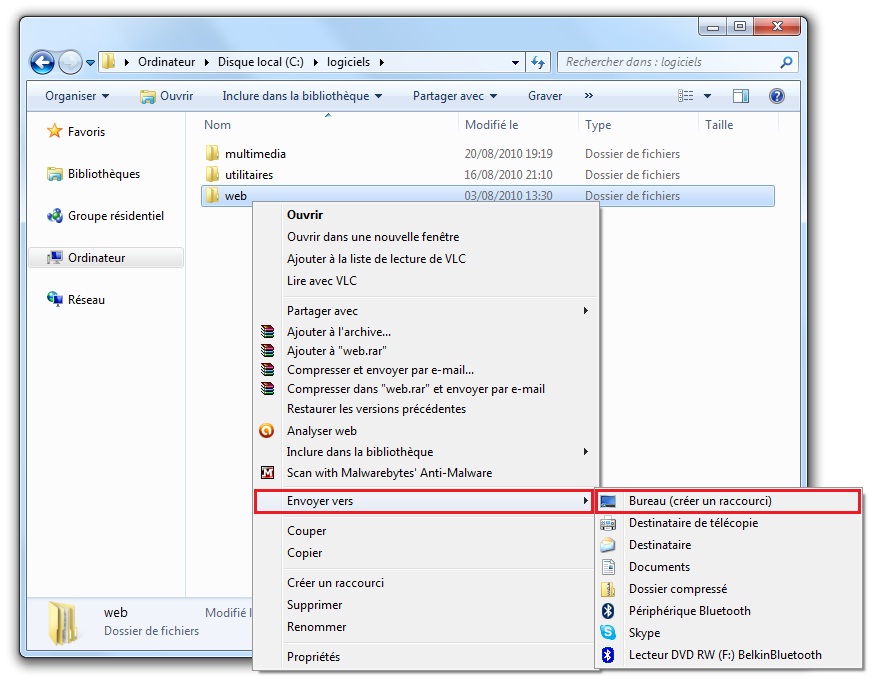Click the Graver toolbar button
Image resolution: width=884 pixels, height=682 pixels.
pos(545,96)
